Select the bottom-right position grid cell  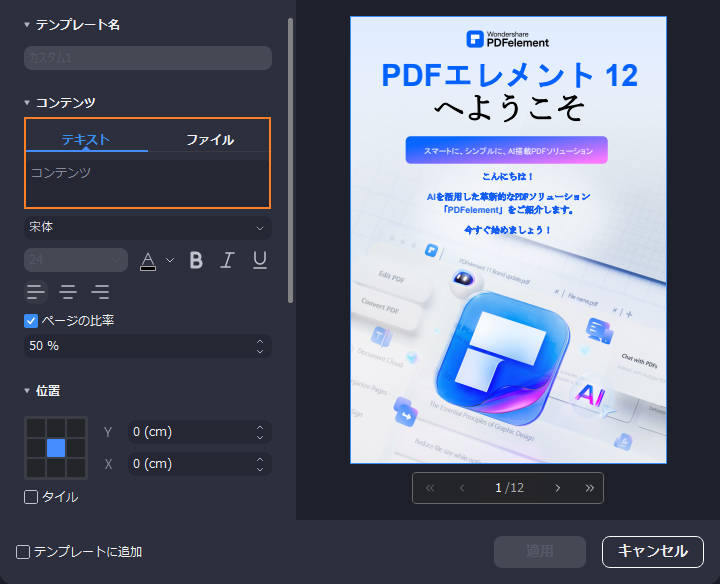(76, 468)
